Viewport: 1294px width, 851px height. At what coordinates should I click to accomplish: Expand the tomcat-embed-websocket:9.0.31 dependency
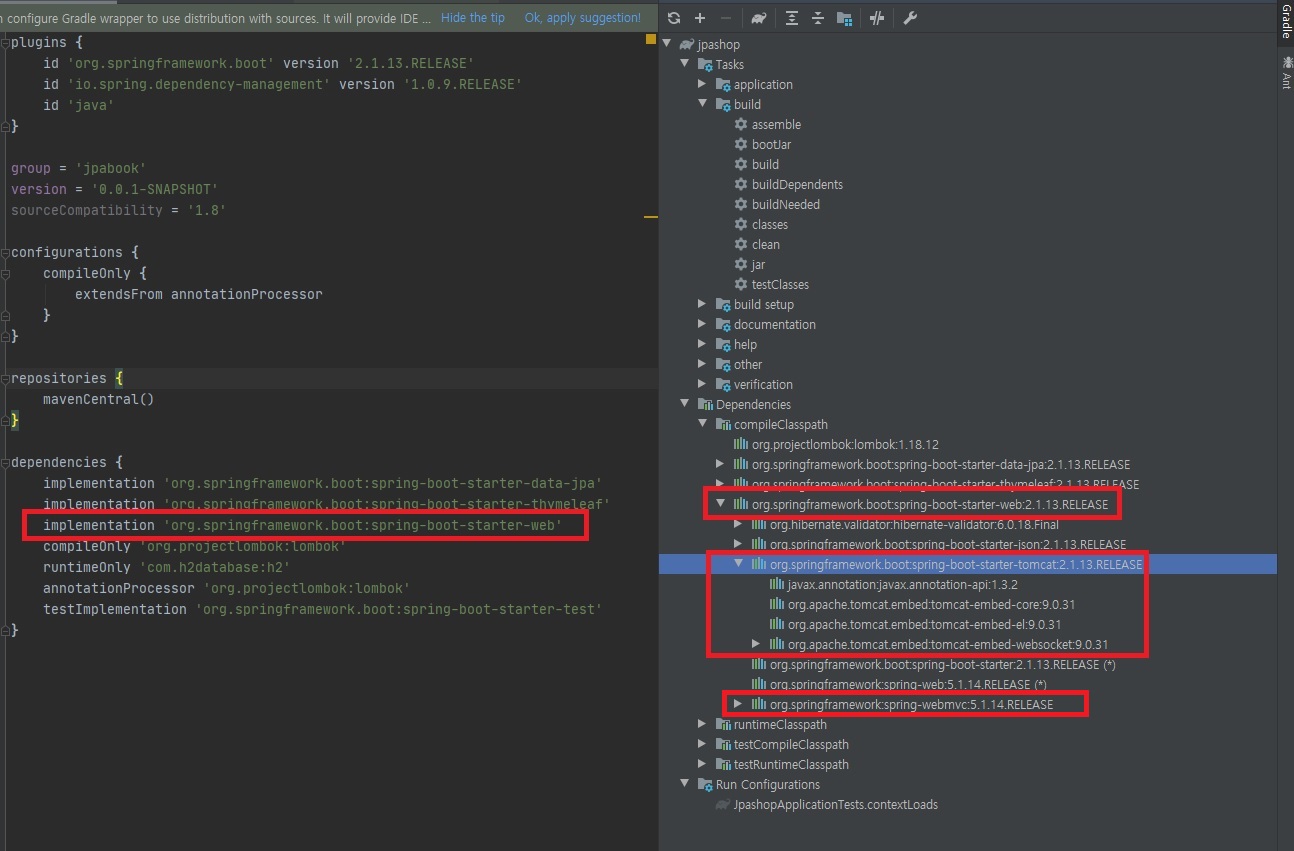[756, 644]
